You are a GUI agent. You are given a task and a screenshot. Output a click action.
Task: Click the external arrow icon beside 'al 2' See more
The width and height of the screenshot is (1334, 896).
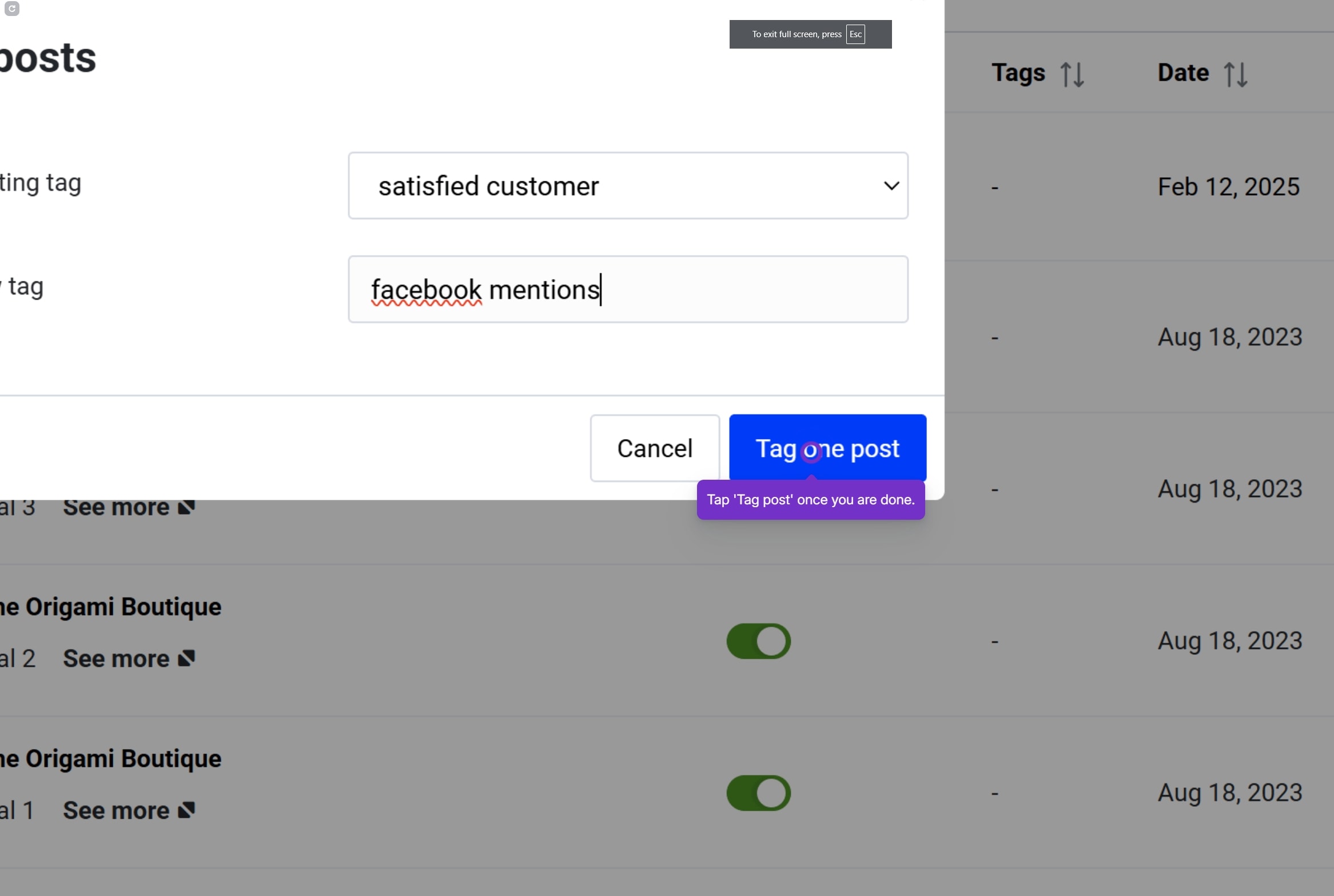186,659
